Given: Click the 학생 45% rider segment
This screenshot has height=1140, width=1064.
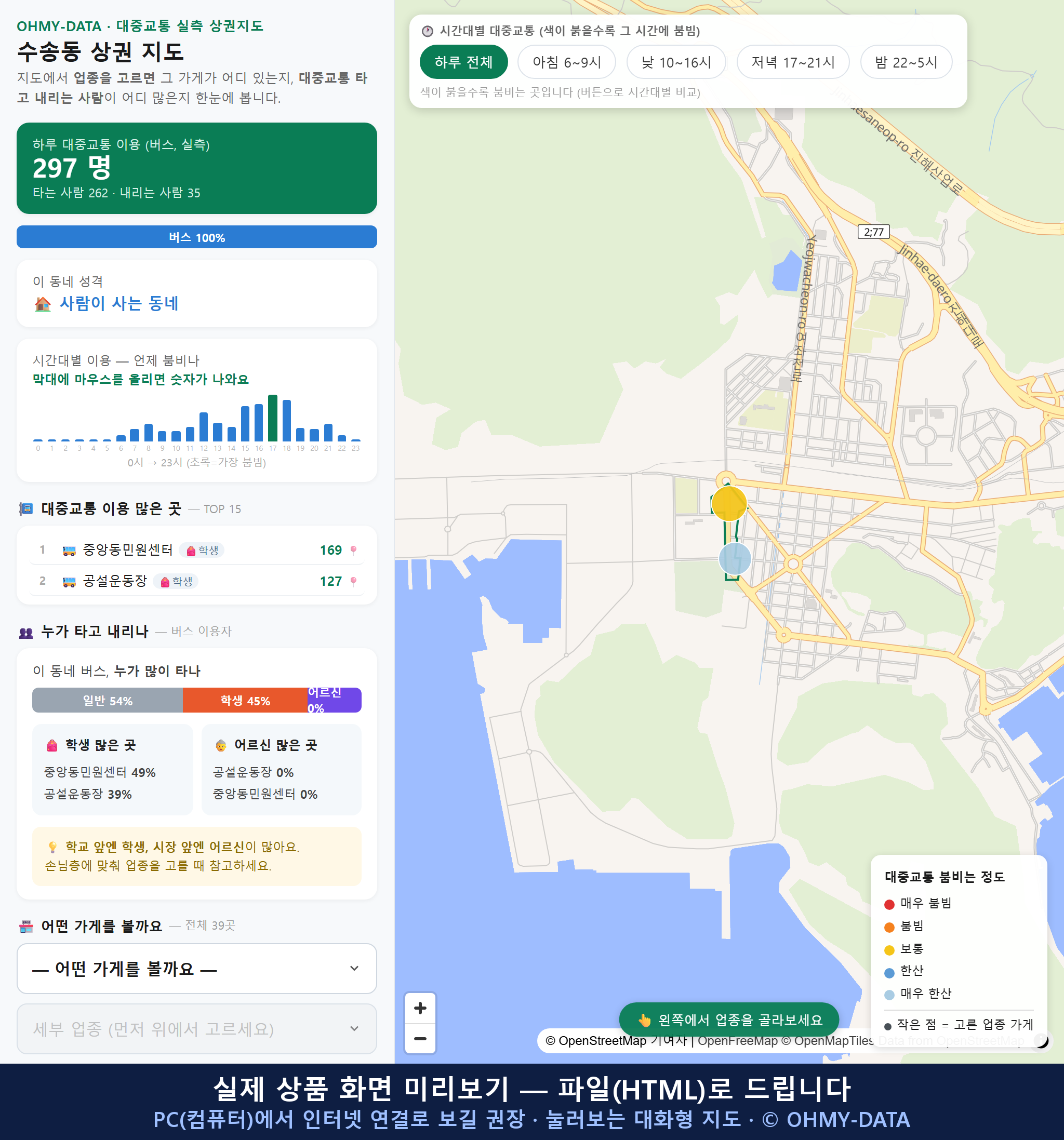Looking at the screenshot, I should pyautogui.click(x=245, y=700).
